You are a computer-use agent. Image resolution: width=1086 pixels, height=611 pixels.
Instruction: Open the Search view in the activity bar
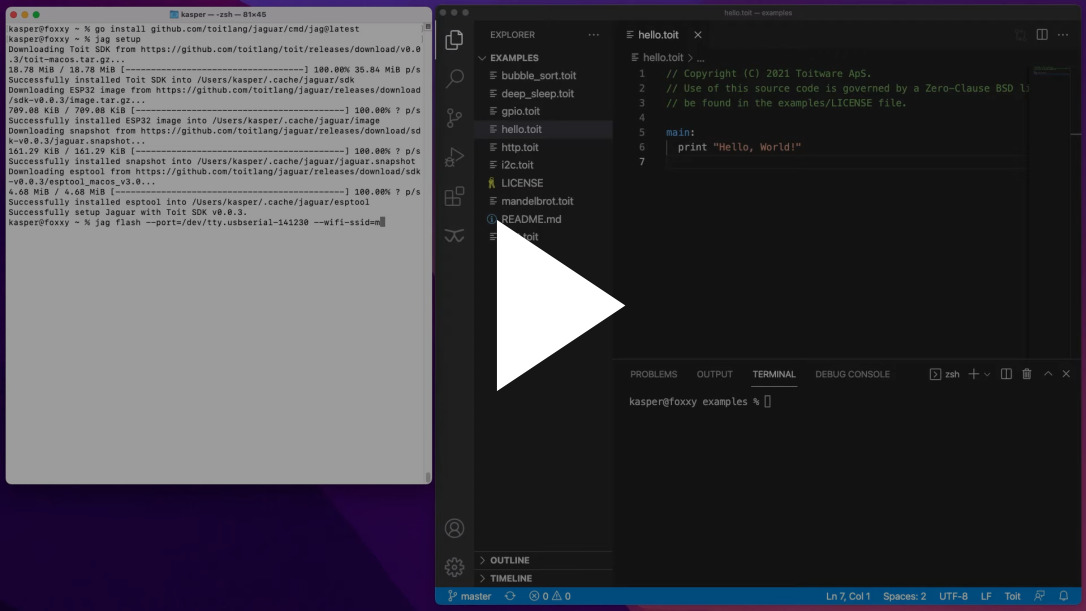454,79
